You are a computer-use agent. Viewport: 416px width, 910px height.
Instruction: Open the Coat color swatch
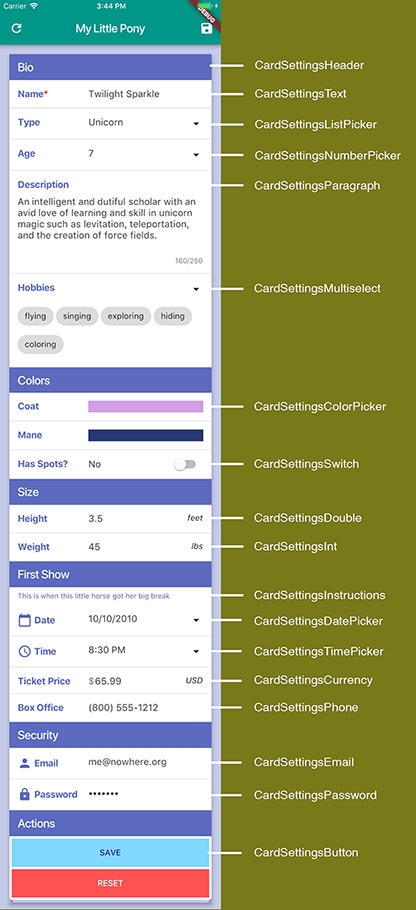146,406
